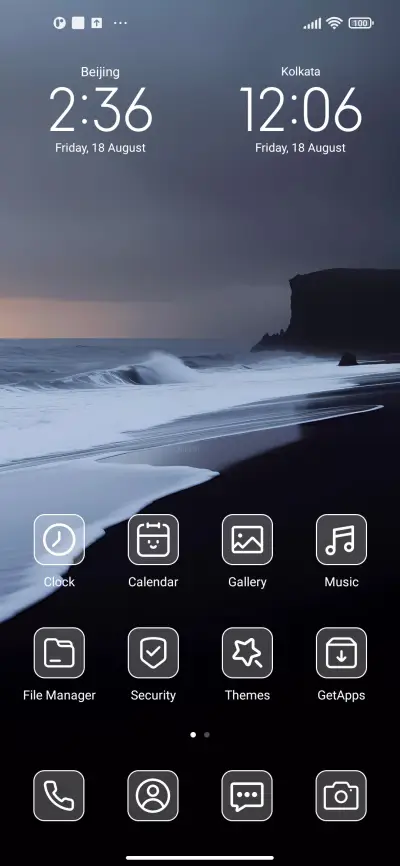The image size is (400, 866).
Task: Tap the first home screen page dot
Action: (x=193, y=735)
